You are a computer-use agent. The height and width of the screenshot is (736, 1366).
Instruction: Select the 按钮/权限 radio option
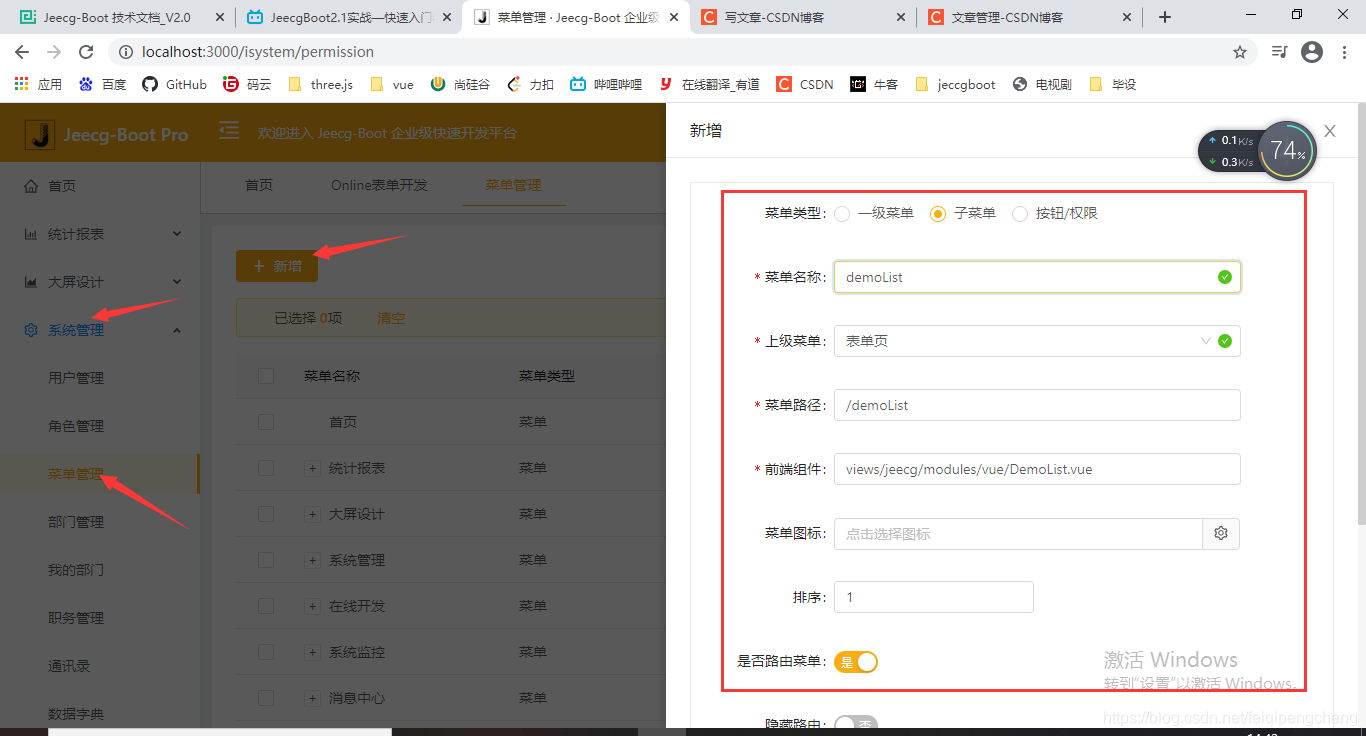tap(1020, 213)
